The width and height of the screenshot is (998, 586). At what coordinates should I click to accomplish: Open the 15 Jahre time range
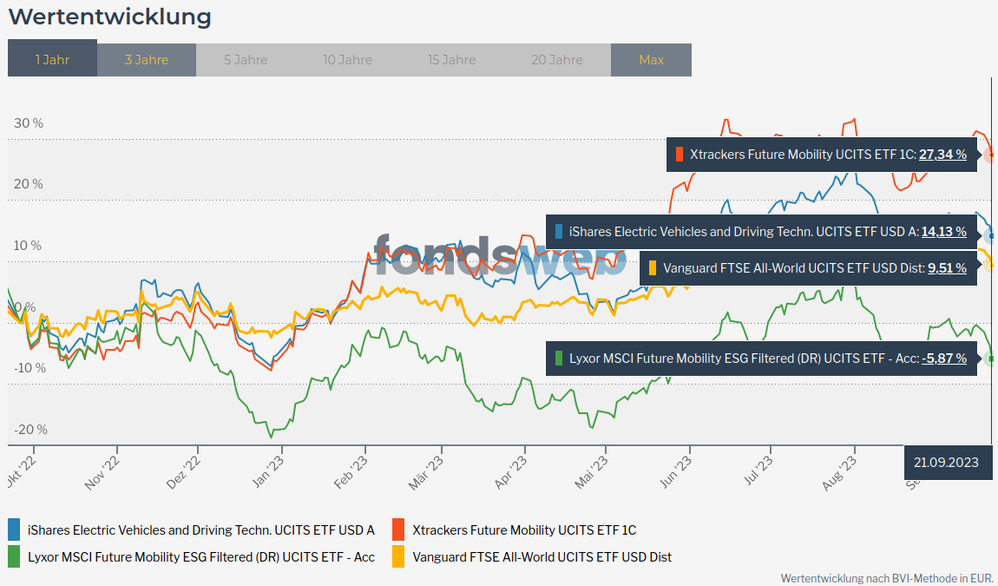pos(452,60)
